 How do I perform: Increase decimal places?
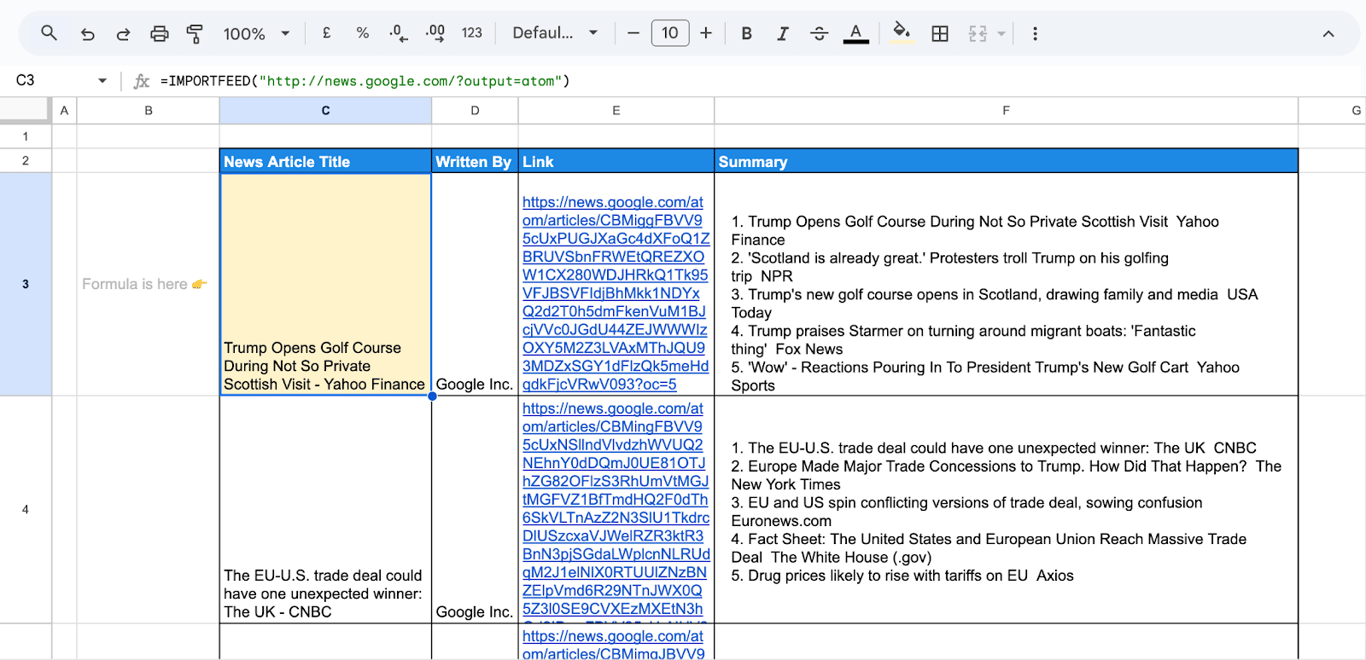(x=435, y=33)
